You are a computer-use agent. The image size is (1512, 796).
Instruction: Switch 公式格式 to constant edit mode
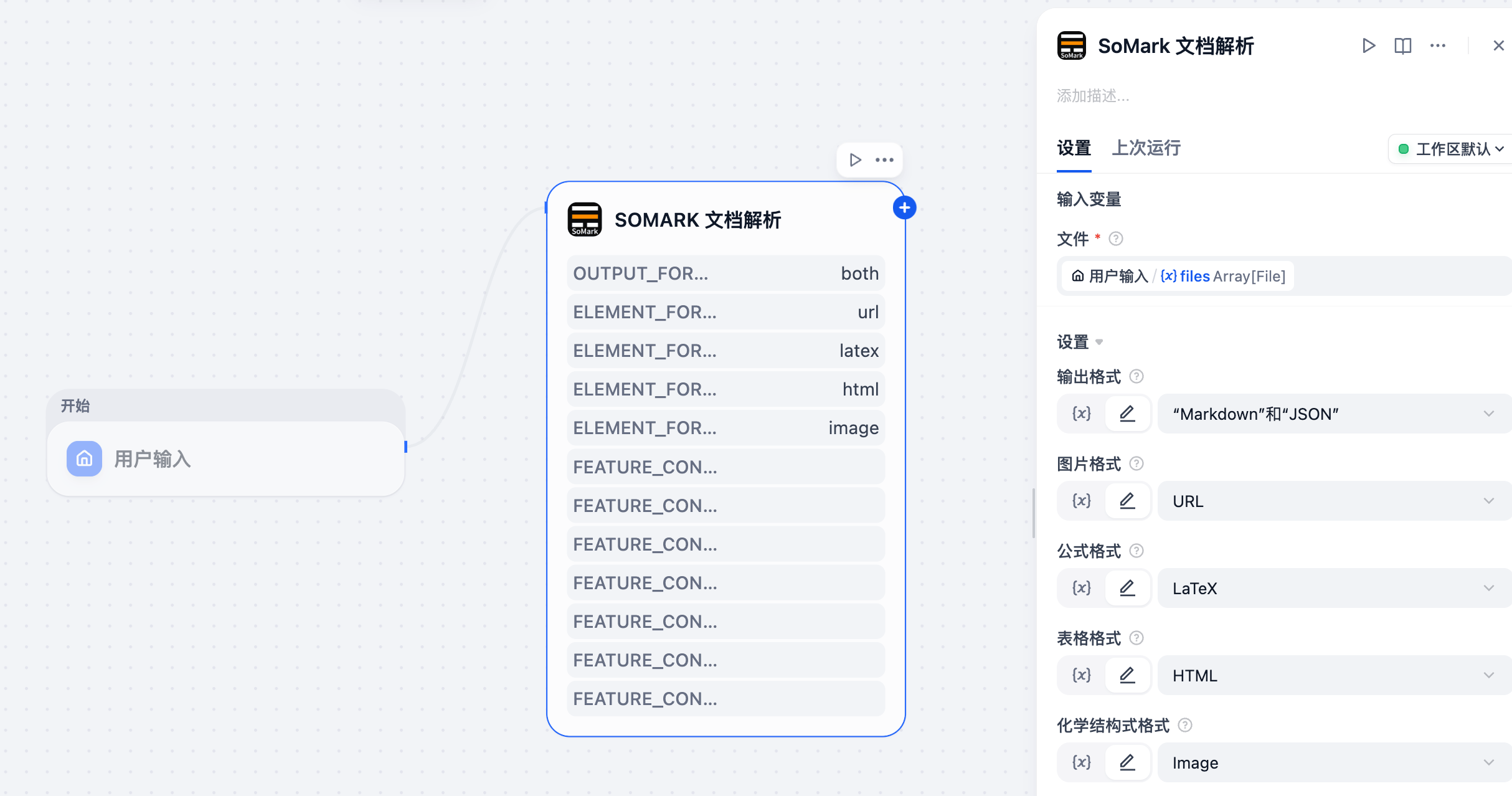point(1127,588)
